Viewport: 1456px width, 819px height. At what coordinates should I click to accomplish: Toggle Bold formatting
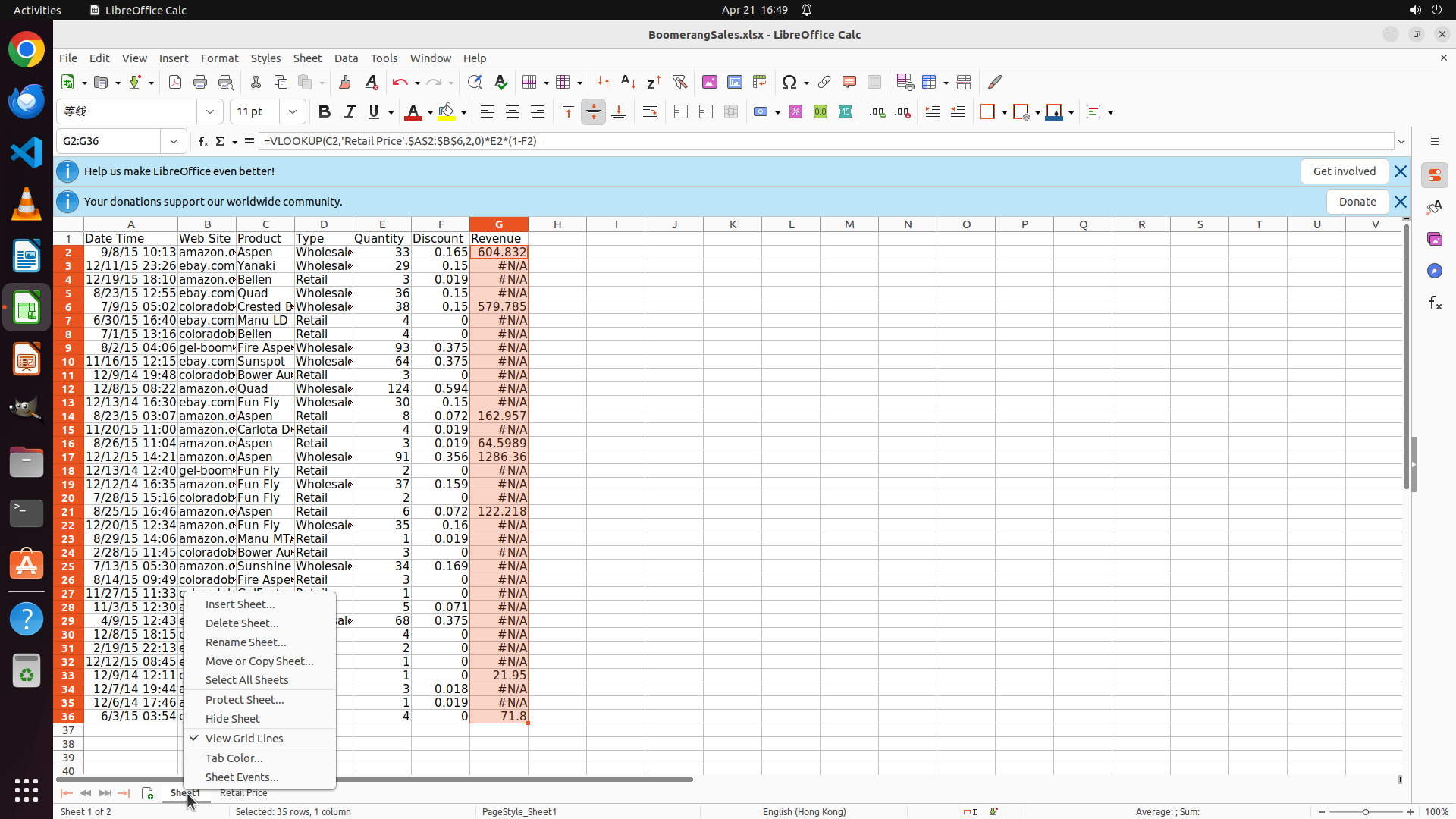tap(325, 112)
